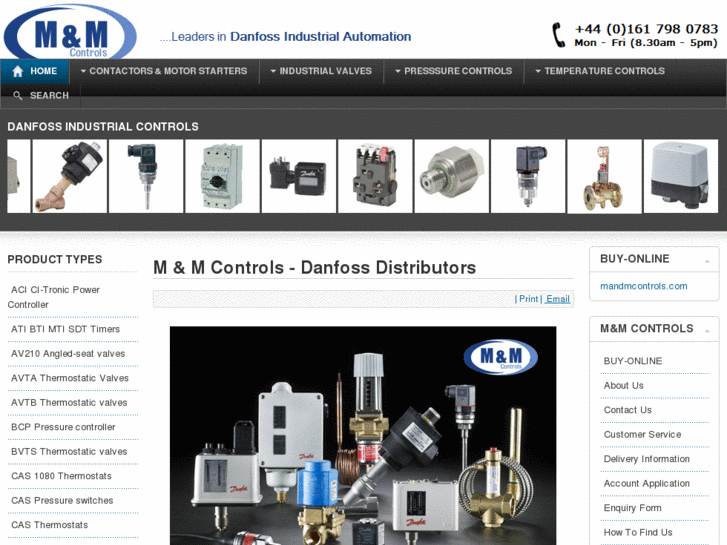Screen dimensions: 727x545
Task: Select the partially visible first carousel thumbnail
Action: click(19, 176)
